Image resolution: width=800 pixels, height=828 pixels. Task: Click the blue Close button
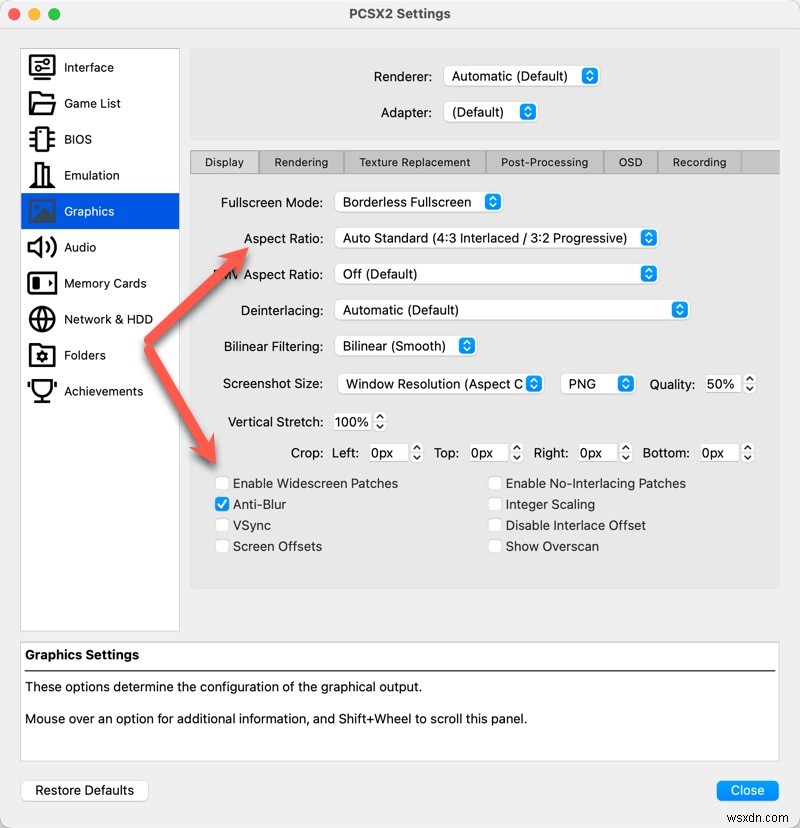(748, 791)
